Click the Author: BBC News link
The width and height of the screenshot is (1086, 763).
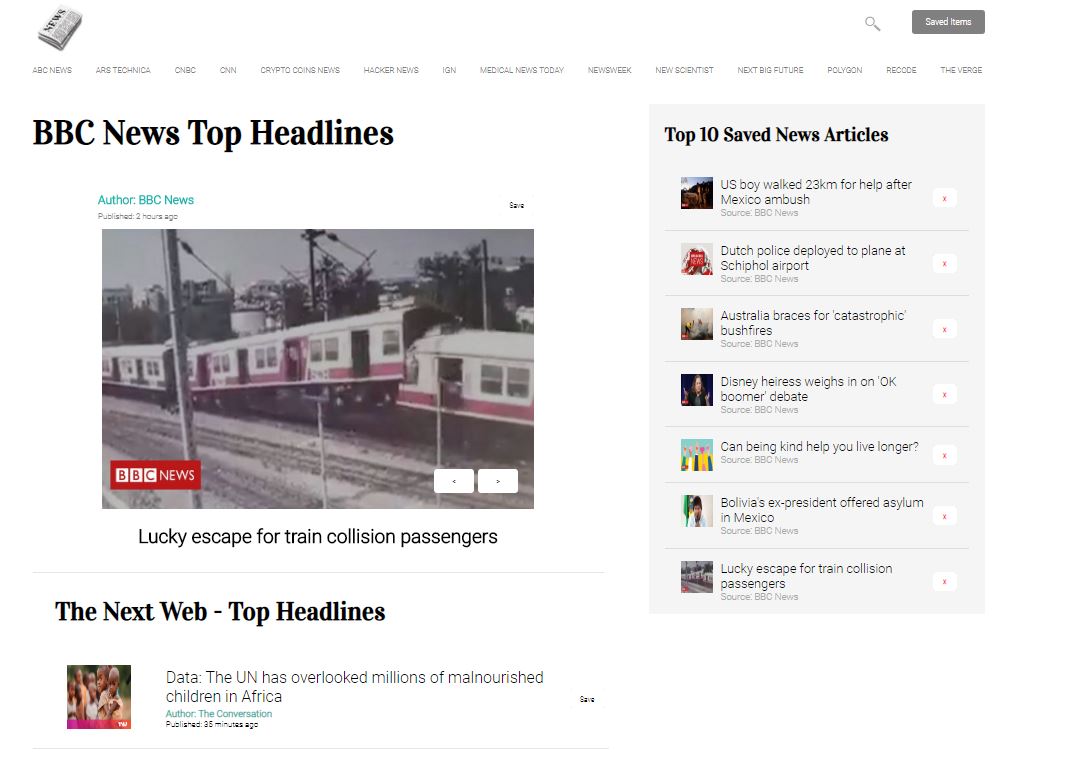[145, 200]
